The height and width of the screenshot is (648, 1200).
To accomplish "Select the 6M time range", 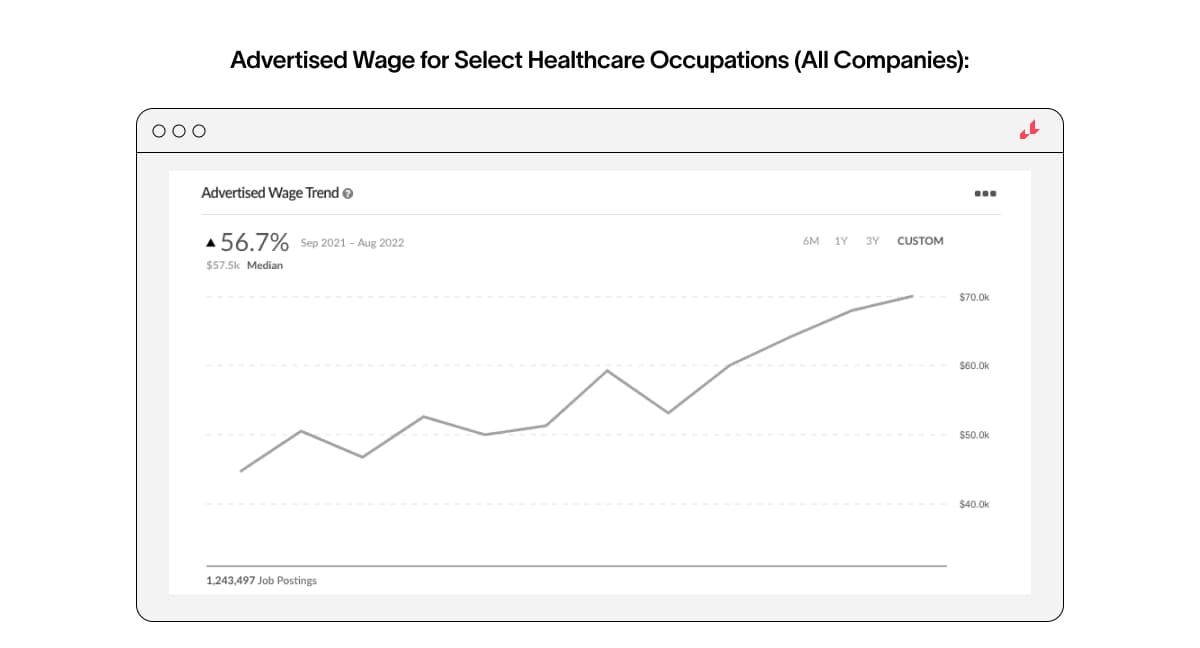I will (x=811, y=241).
